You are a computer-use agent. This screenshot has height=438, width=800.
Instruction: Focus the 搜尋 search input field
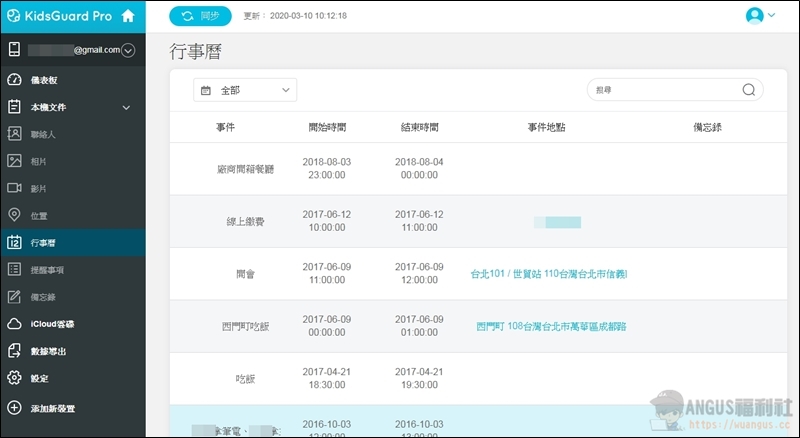(665, 90)
